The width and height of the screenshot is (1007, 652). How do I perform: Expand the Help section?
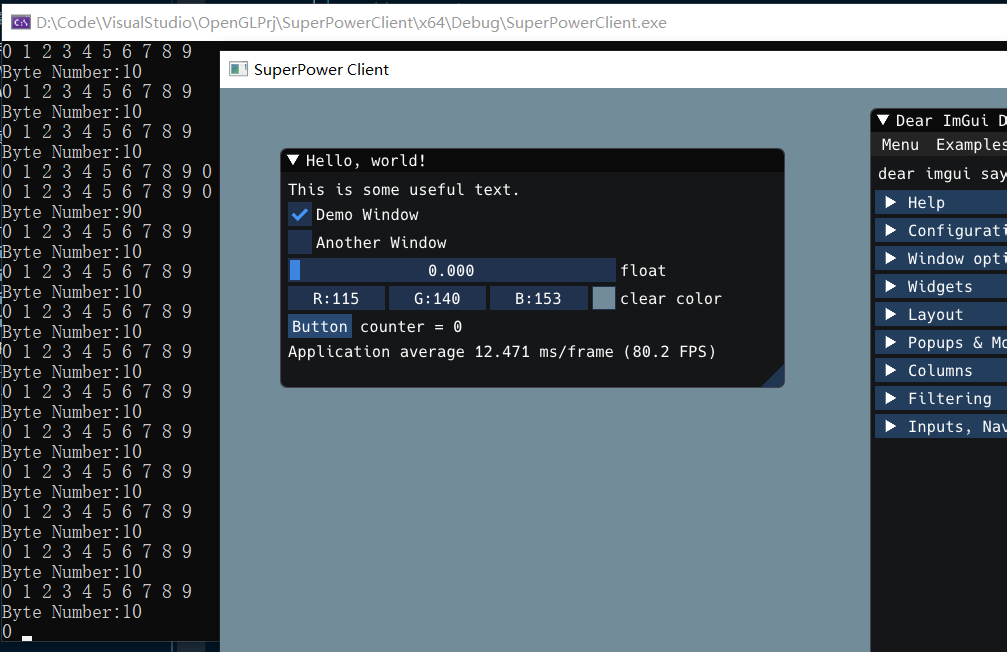tap(941, 202)
